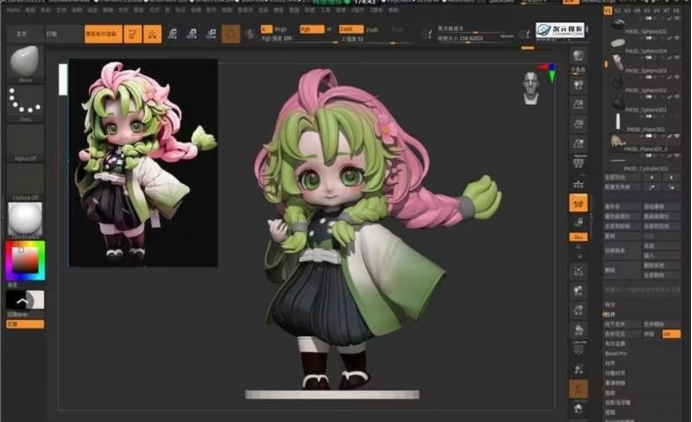This screenshot has height=422, width=692.
Task: Click the 灯箱 button
Action: click(x=63, y=34)
